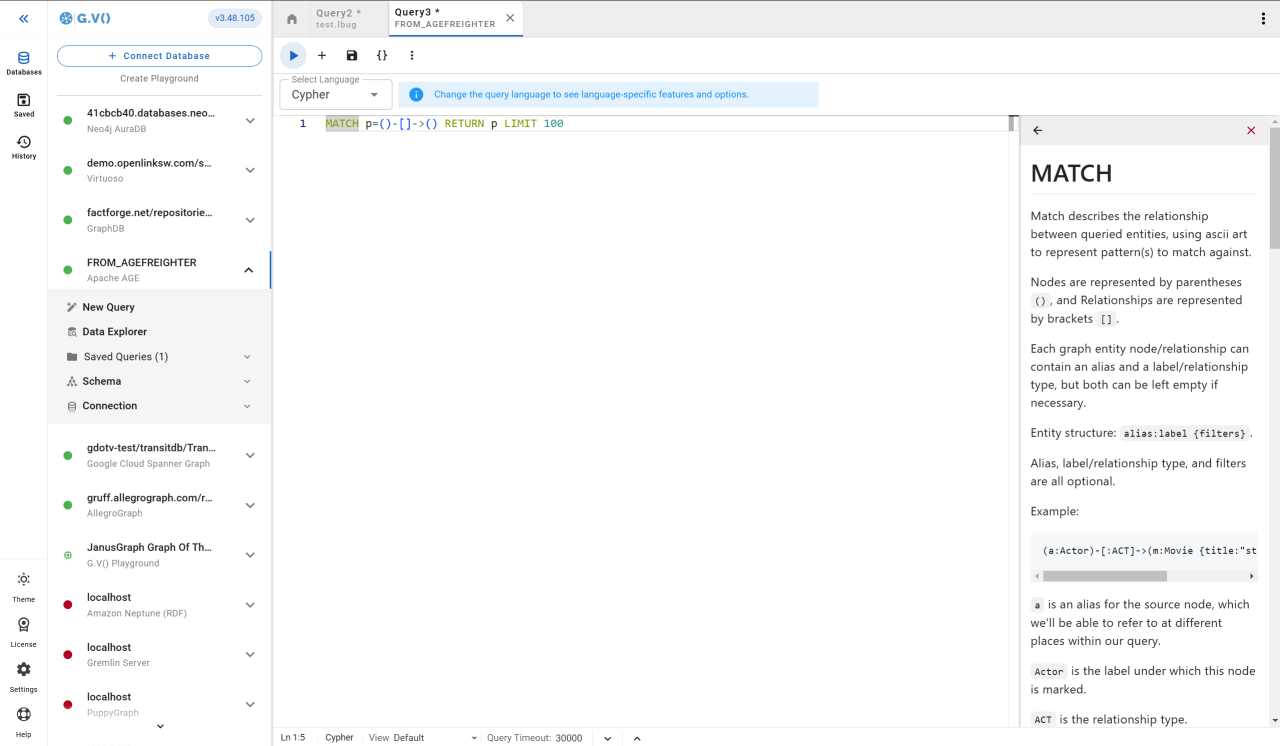Add a new query with plus icon

click(322, 56)
